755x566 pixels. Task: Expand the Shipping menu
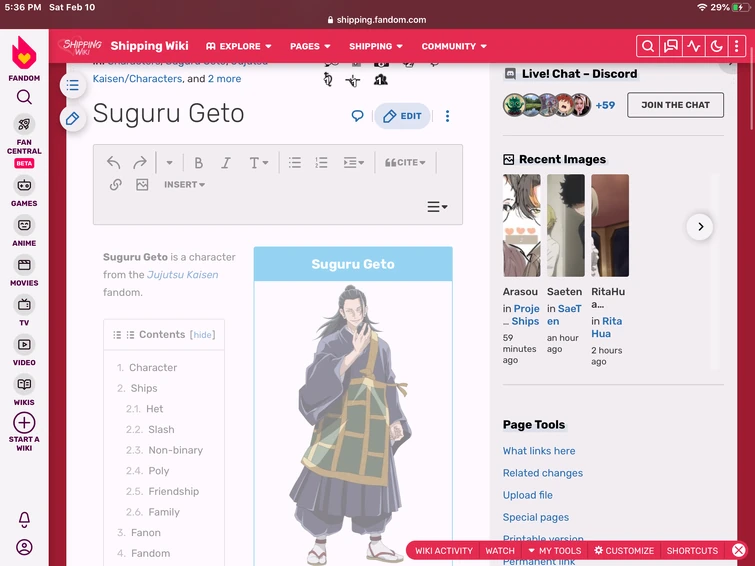376,46
